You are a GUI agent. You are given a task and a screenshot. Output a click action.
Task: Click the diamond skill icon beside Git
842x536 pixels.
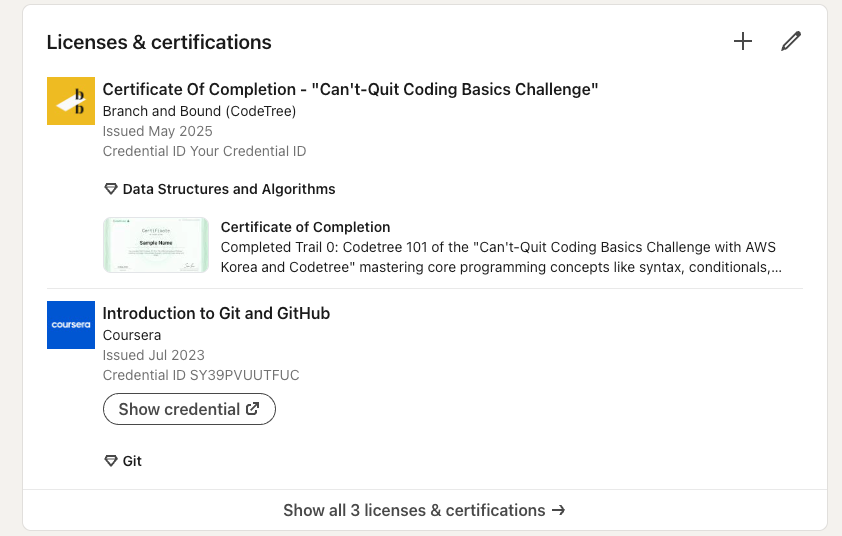[111, 461]
